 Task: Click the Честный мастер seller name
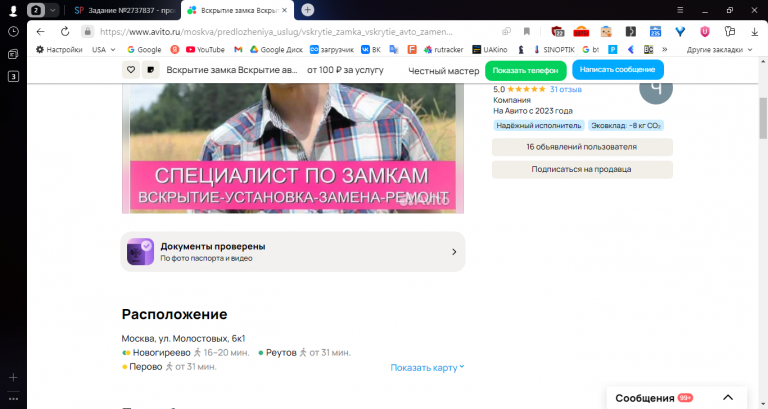click(x=444, y=71)
